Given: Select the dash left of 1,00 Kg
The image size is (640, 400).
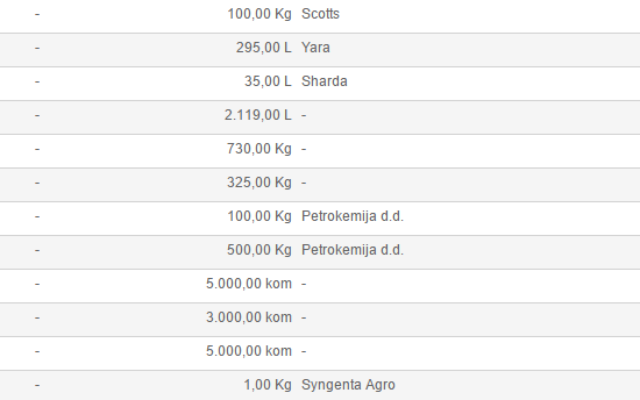Looking at the screenshot, I should pyautogui.click(x=38, y=385).
